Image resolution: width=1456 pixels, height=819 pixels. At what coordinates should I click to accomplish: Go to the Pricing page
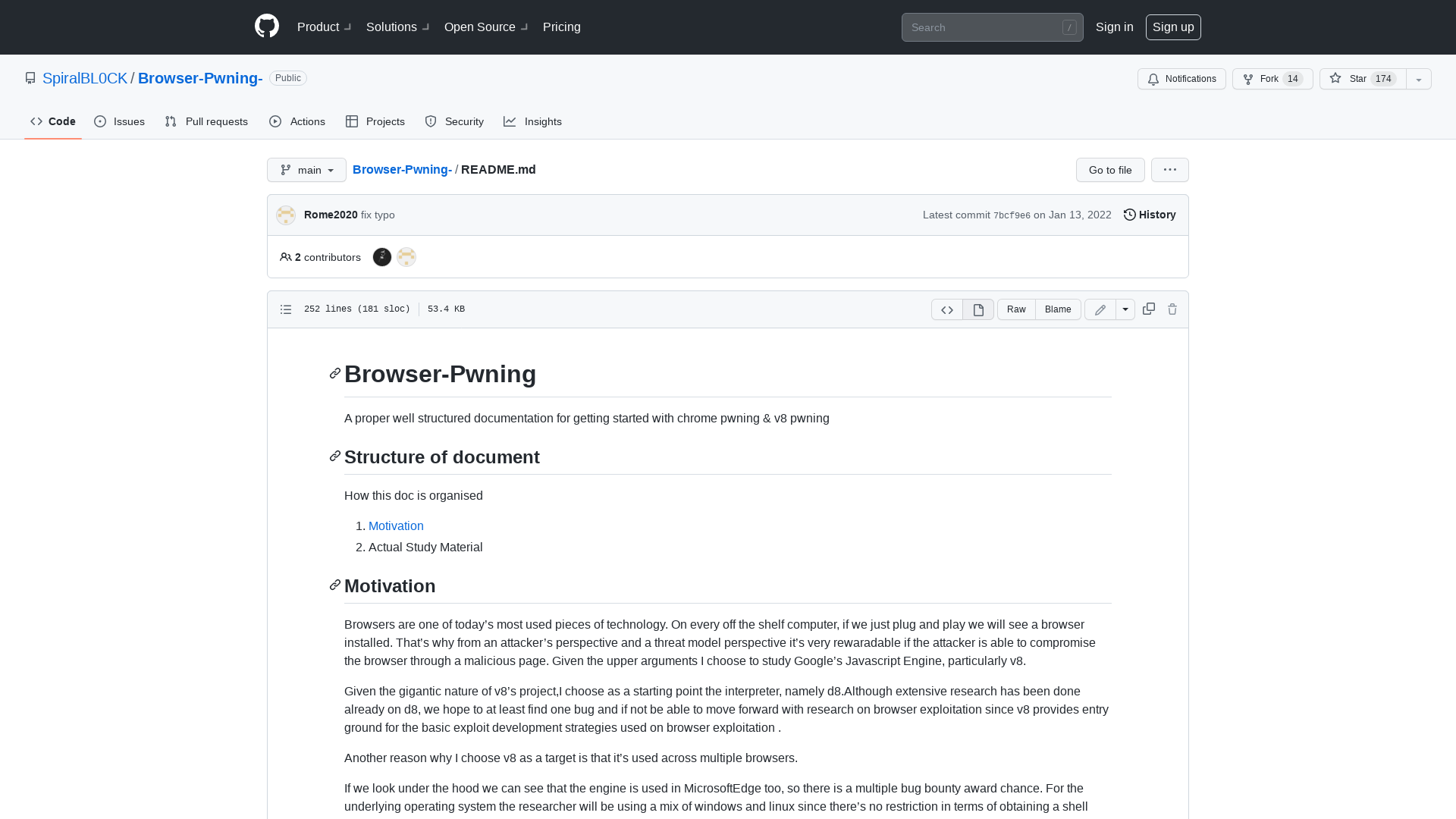click(x=562, y=27)
